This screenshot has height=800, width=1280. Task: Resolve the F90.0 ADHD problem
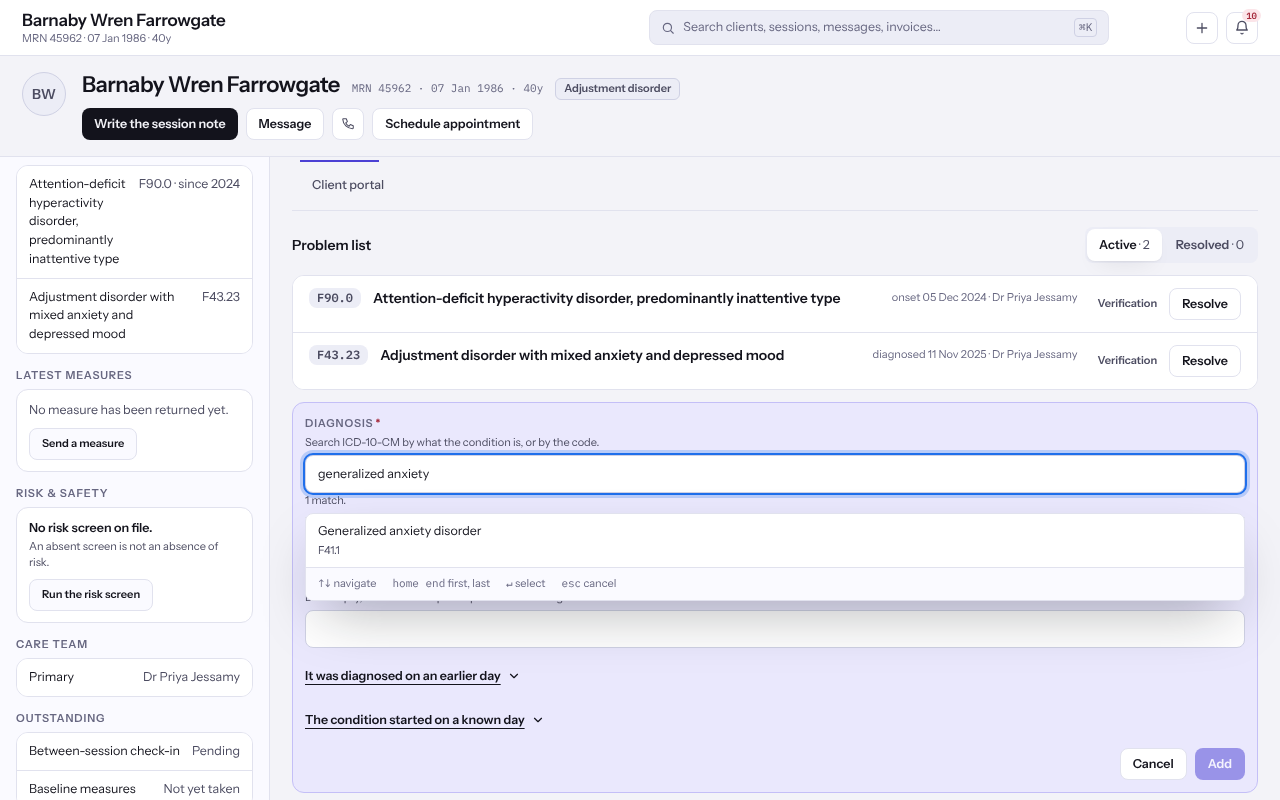tap(1205, 304)
